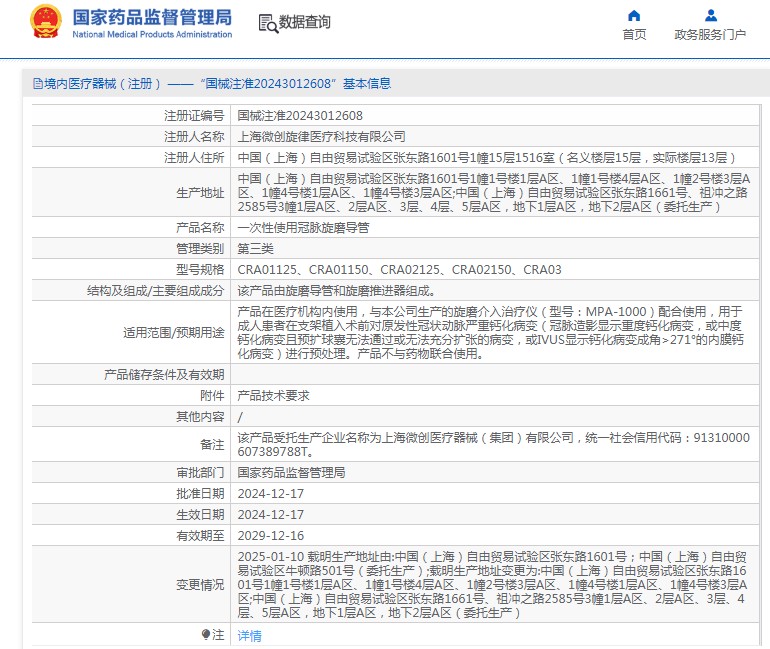Click the 其他内容 row label
This screenshot has width=770, height=649.
(200, 417)
